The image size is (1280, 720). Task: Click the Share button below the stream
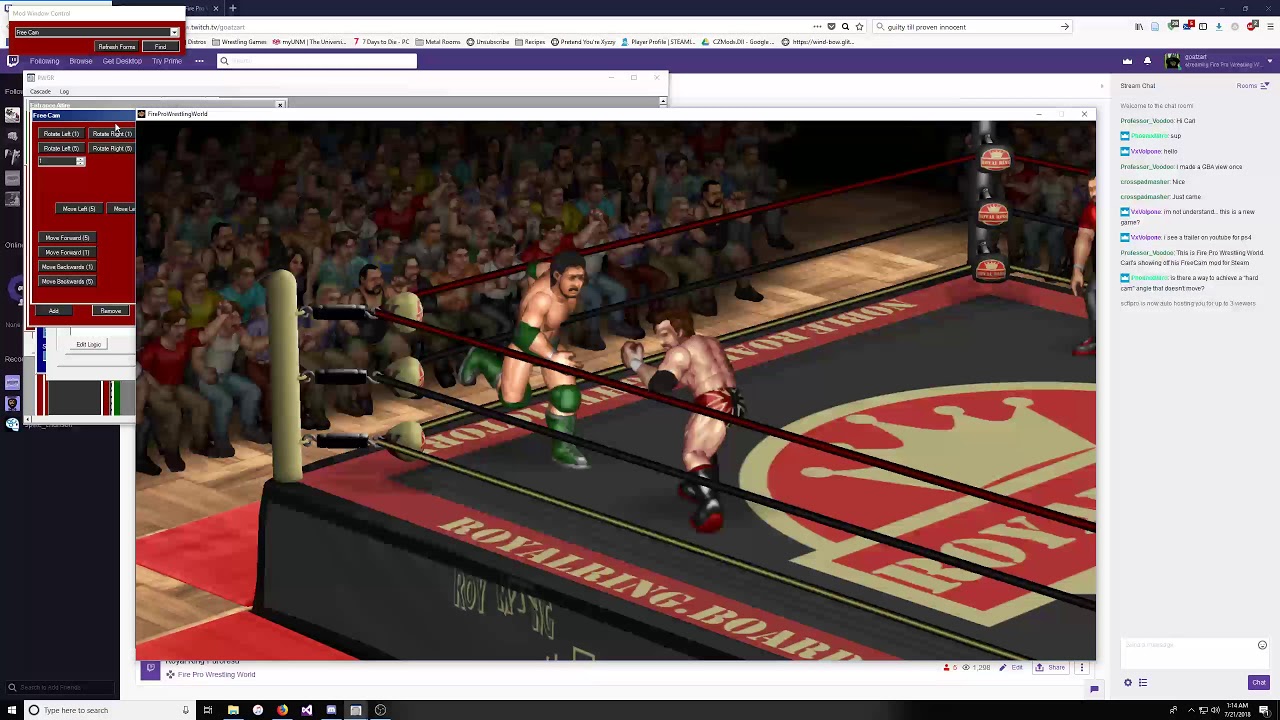1052,667
